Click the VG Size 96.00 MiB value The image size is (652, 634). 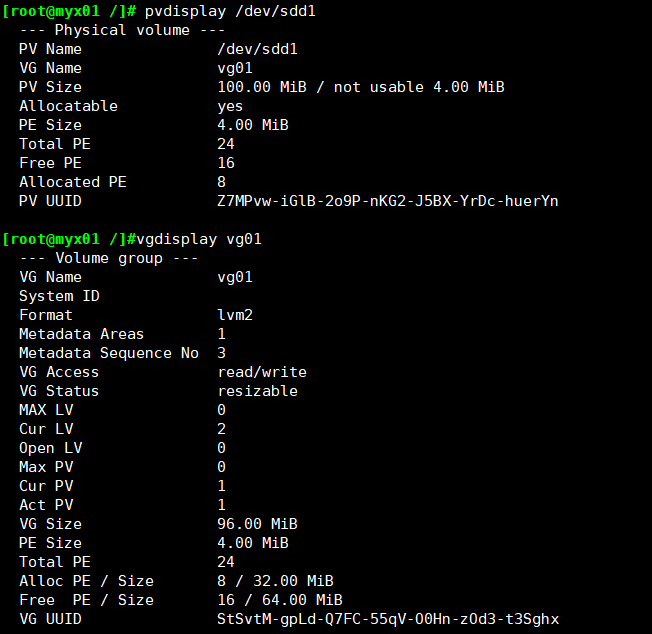(x=257, y=524)
